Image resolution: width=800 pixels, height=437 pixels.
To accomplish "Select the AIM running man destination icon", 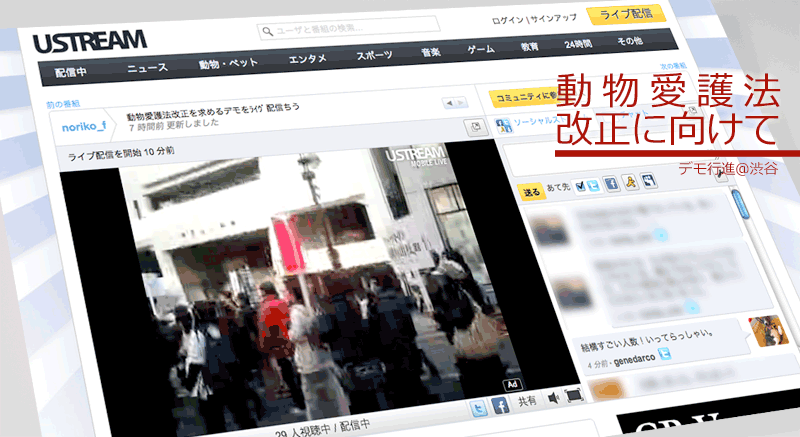I will [631, 182].
